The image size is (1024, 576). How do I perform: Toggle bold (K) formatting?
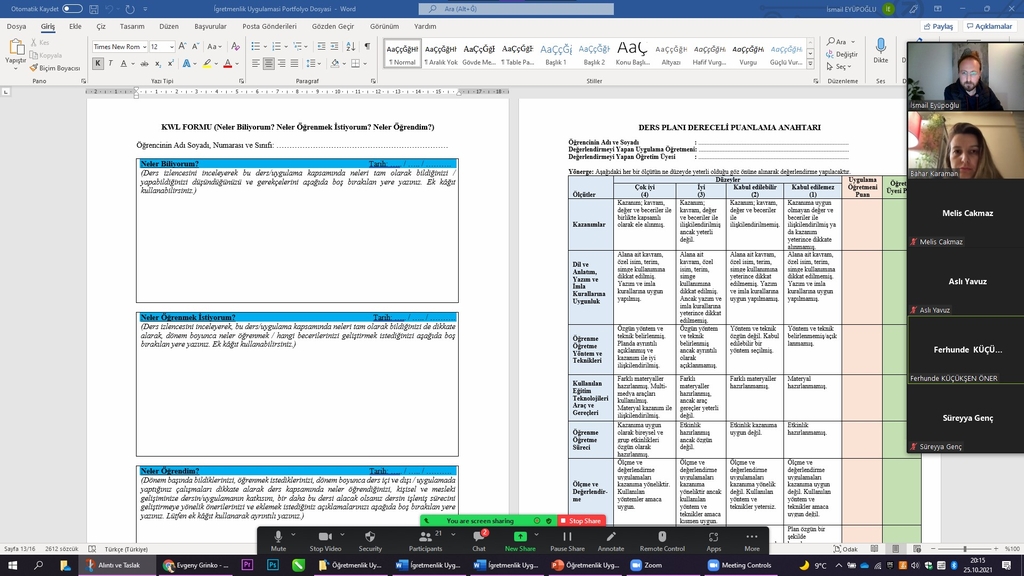98,63
